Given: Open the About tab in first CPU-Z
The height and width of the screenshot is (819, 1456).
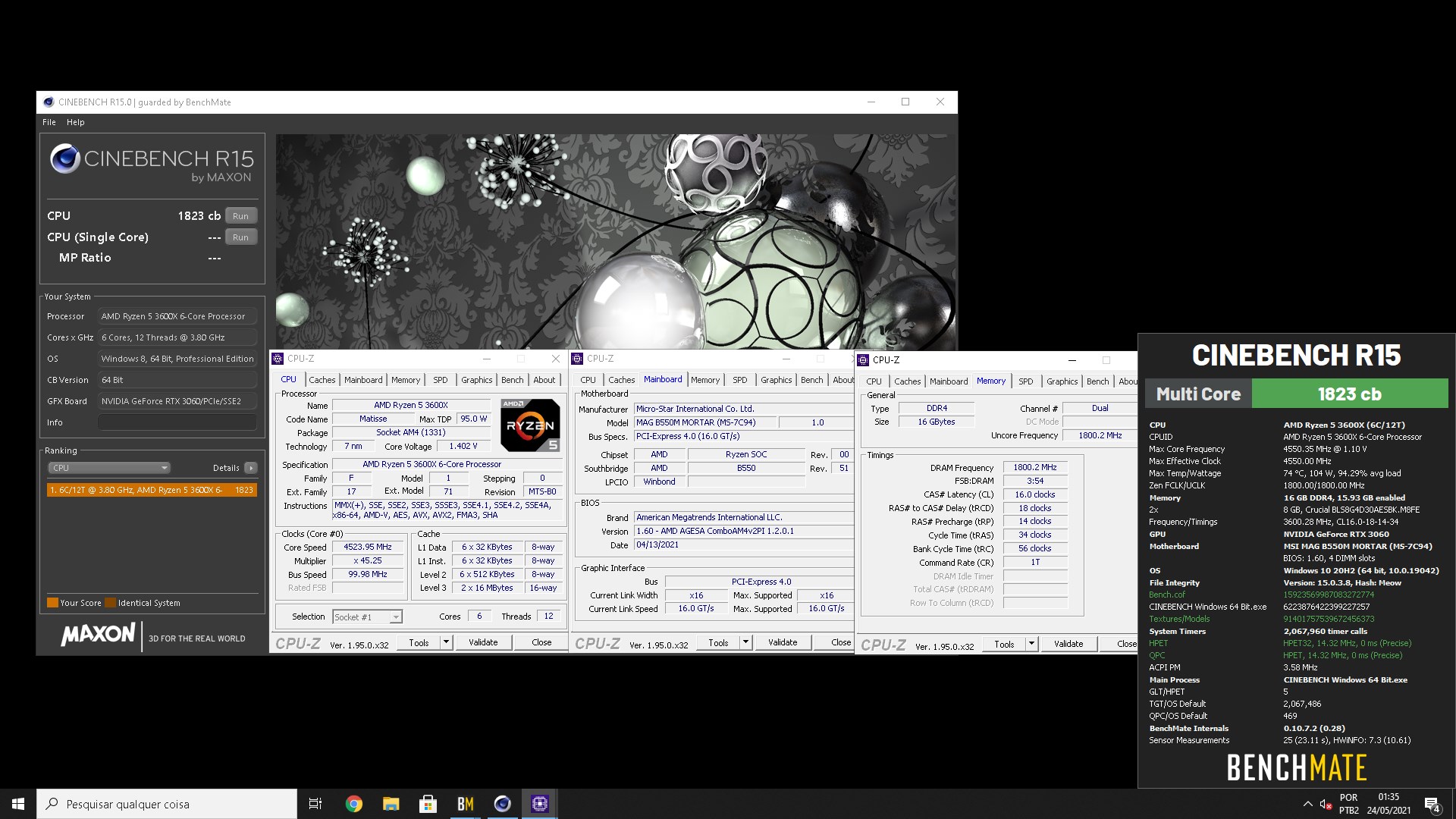Looking at the screenshot, I should coord(544,380).
